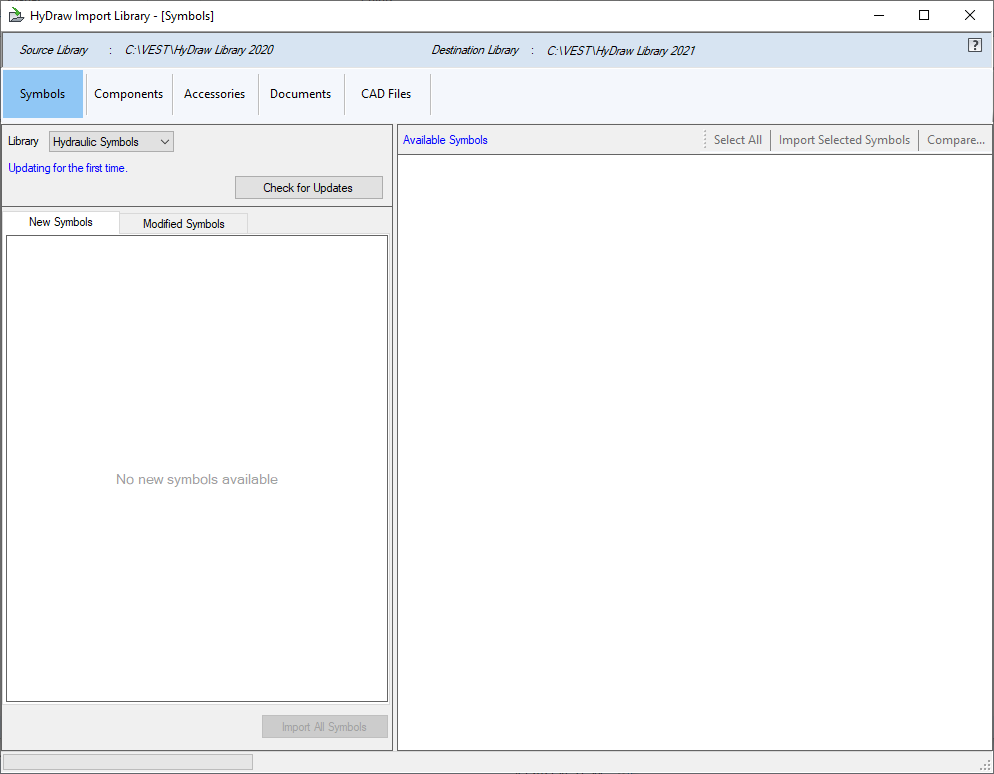Go to the Documents tab
The image size is (994, 774).
coord(300,94)
